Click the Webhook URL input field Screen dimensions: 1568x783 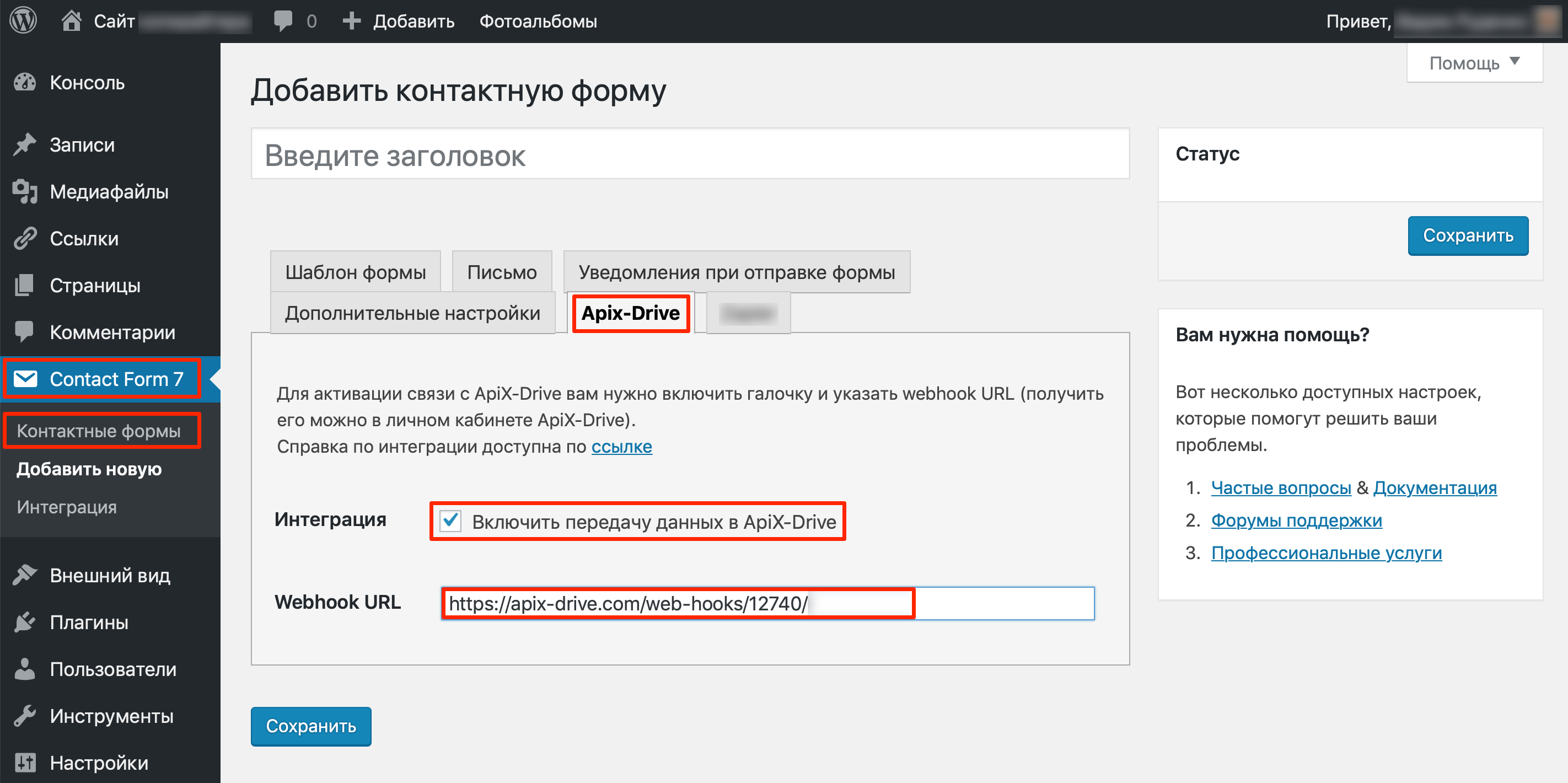tap(767, 603)
